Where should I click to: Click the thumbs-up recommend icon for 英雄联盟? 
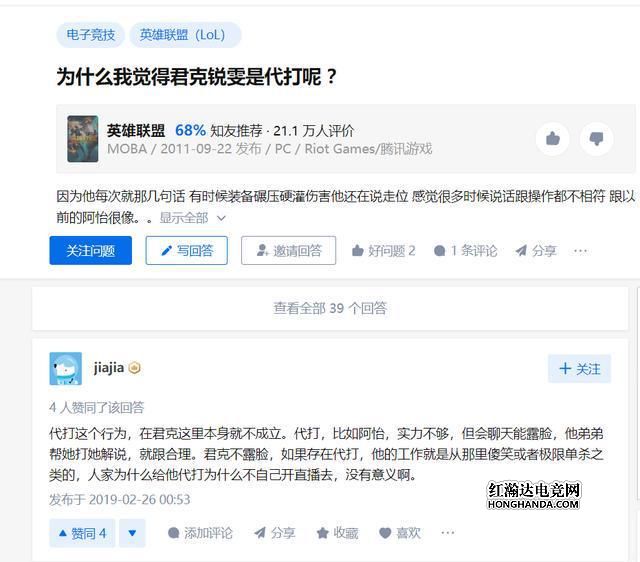pyautogui.click(x=553, y=139)
